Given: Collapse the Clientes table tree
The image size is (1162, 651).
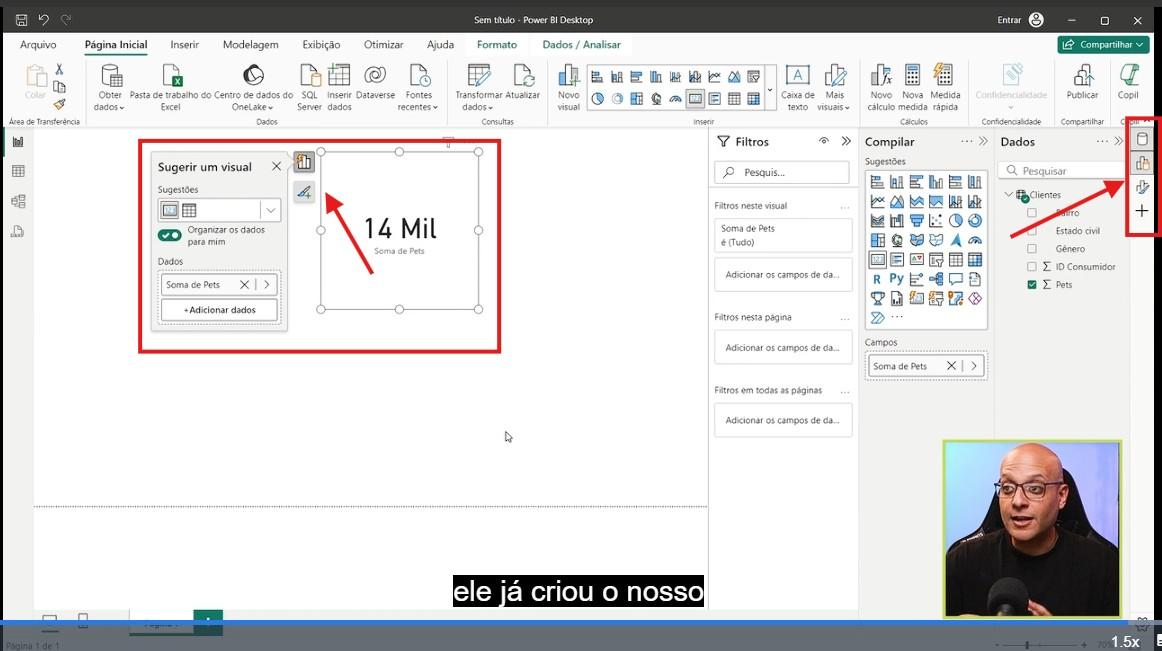Looking at the screenshot, I should point(1008,195).
